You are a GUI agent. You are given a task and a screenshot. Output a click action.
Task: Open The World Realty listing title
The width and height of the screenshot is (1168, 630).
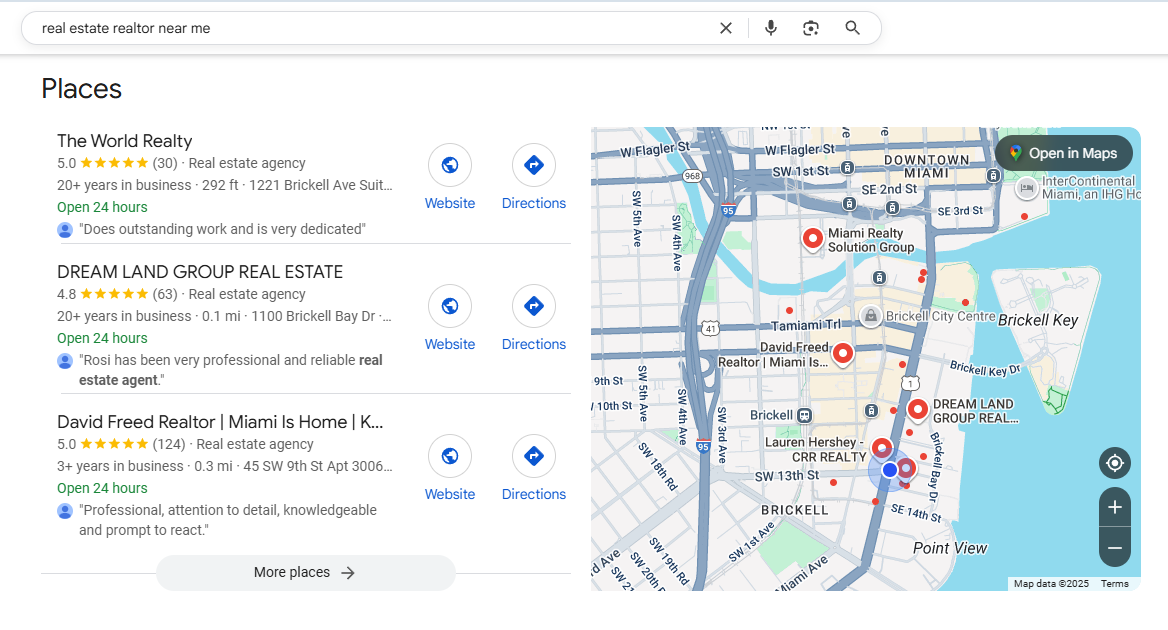coord(124,141)
